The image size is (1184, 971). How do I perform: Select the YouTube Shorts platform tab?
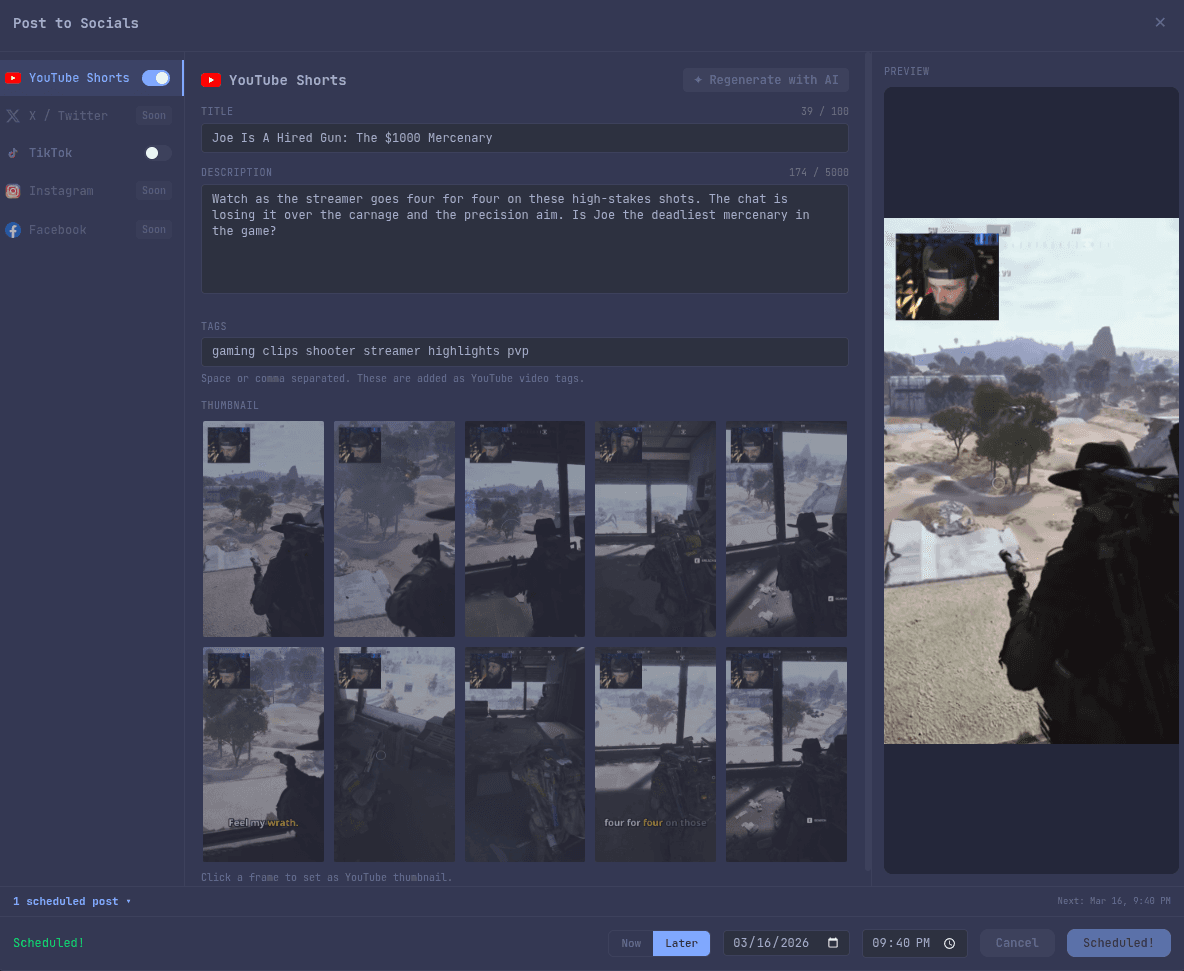91,78
